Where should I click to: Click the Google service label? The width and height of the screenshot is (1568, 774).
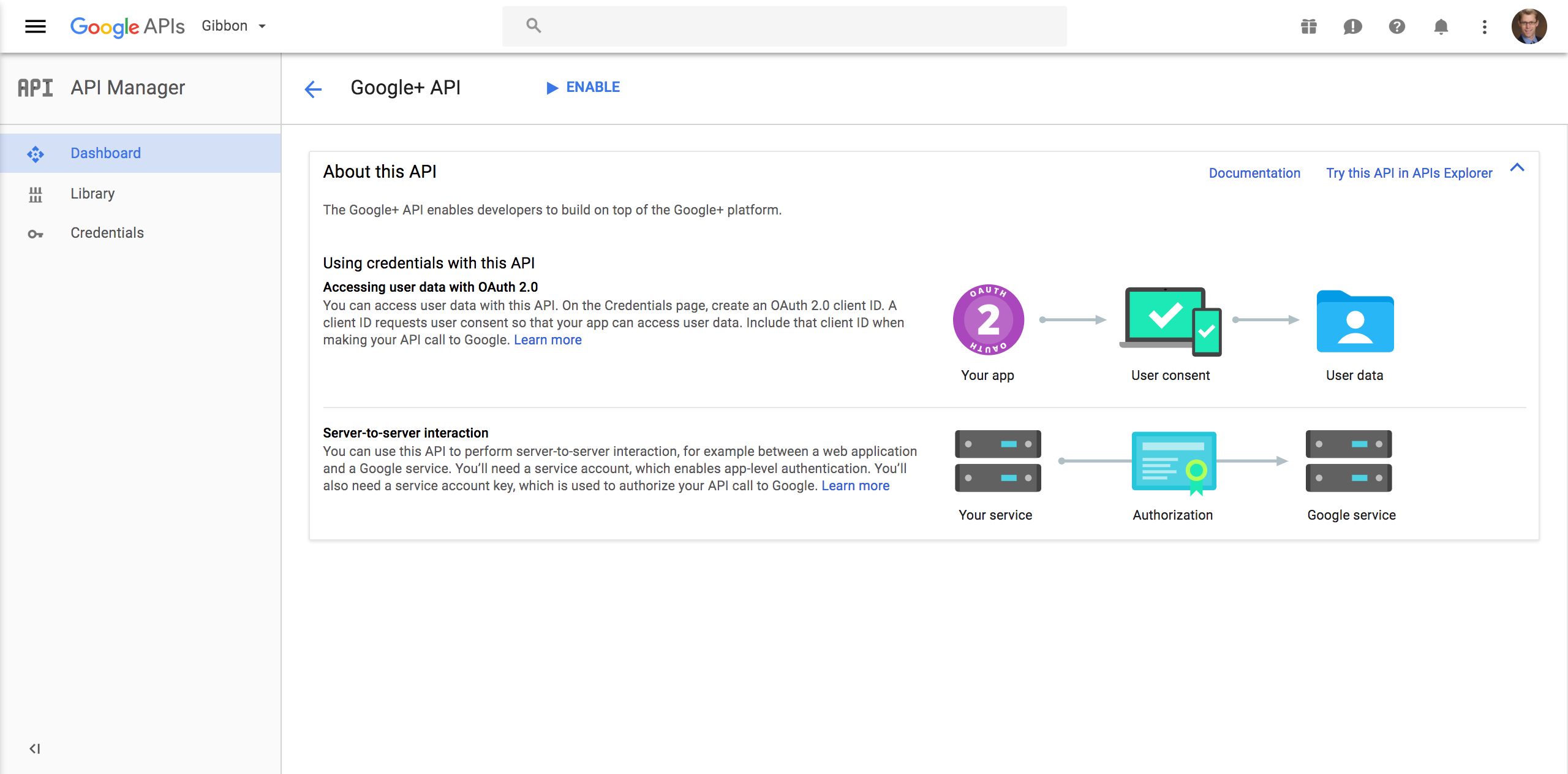pos(1351,515)
